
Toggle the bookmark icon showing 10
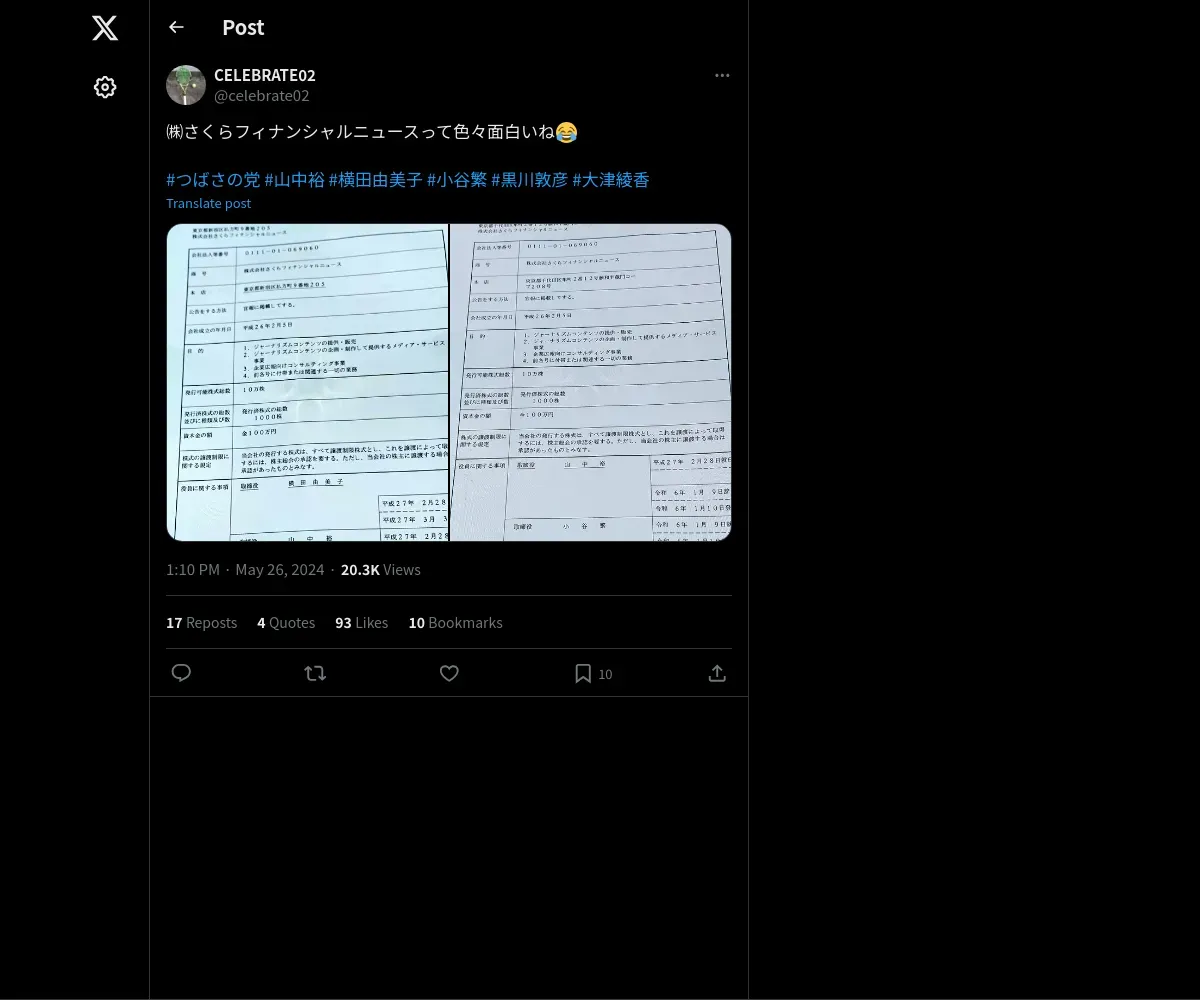click(x=593, y=673)
